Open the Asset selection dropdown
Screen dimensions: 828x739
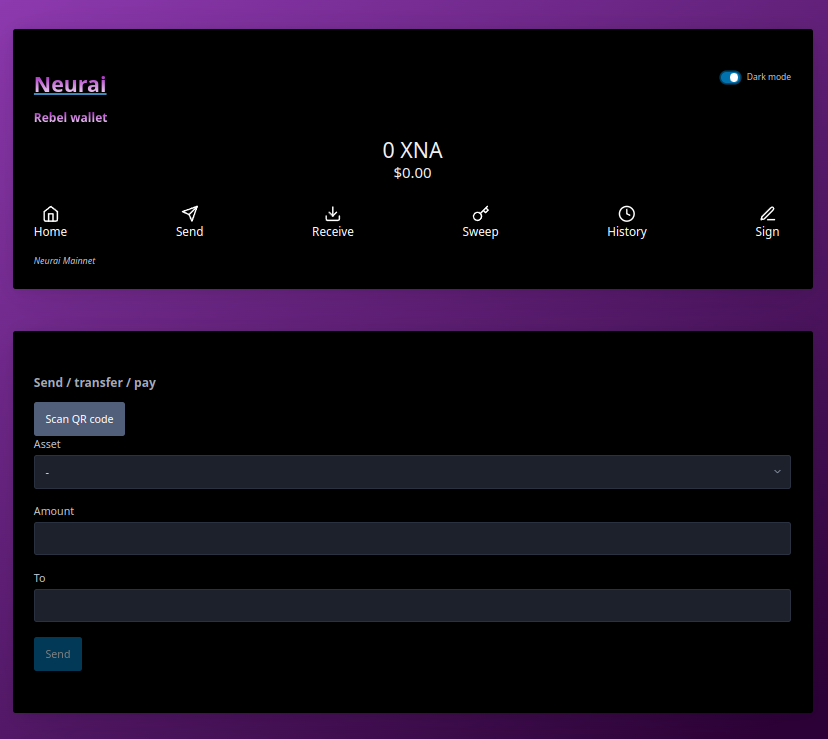pyautogui.click(x=412, y=471)
